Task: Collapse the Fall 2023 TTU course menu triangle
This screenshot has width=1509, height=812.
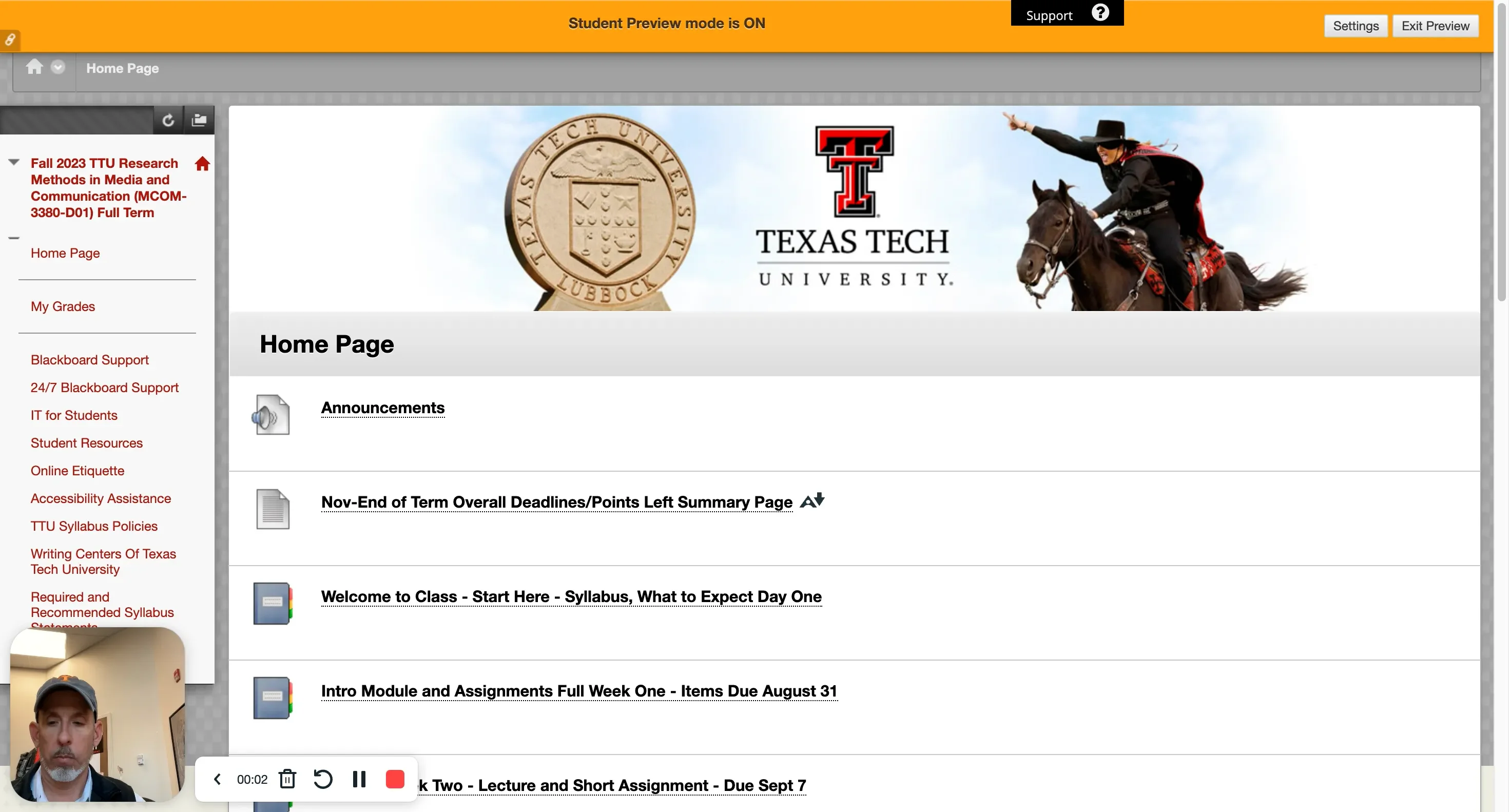Action: point(14,162)
